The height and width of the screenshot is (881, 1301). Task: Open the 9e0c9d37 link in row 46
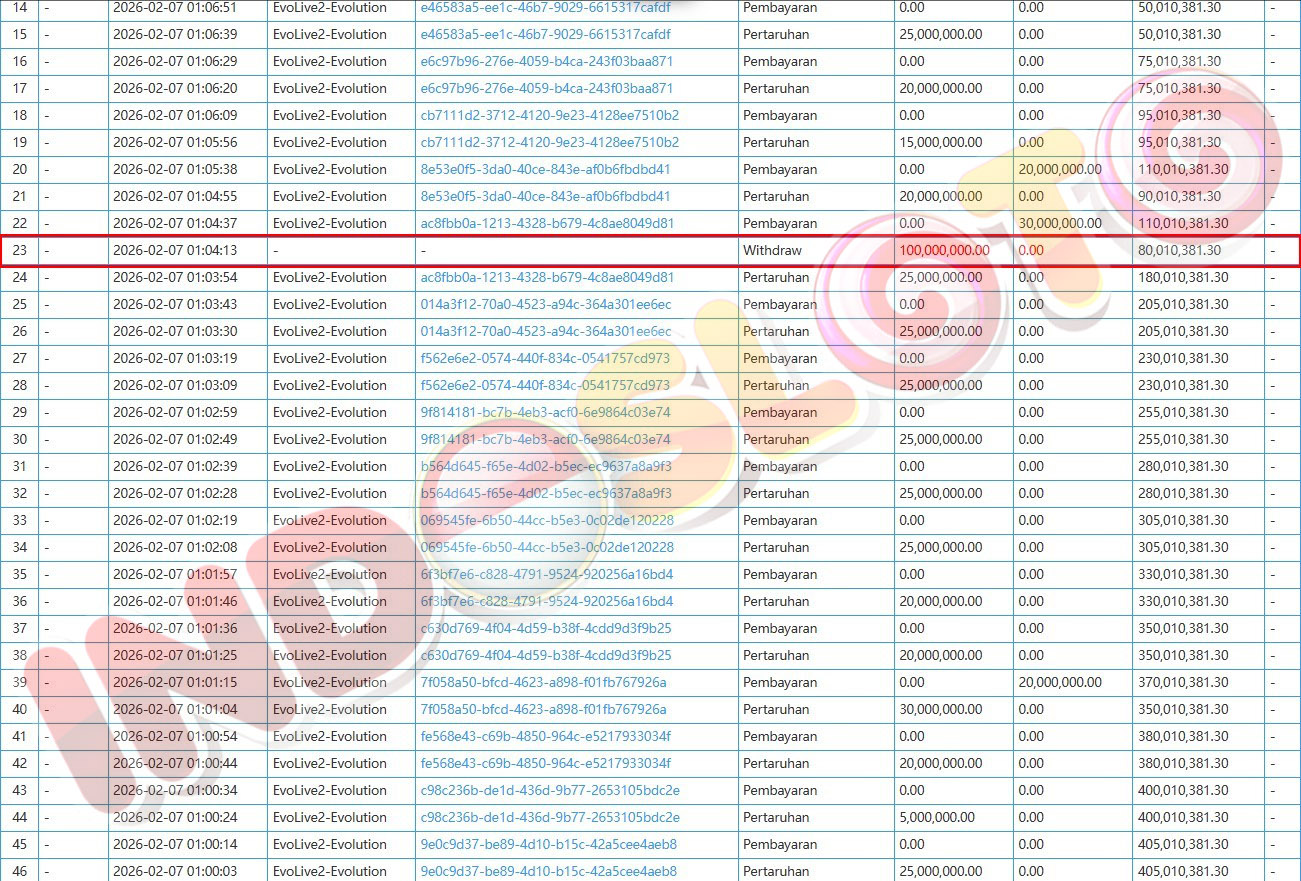[x=548, y=871]
